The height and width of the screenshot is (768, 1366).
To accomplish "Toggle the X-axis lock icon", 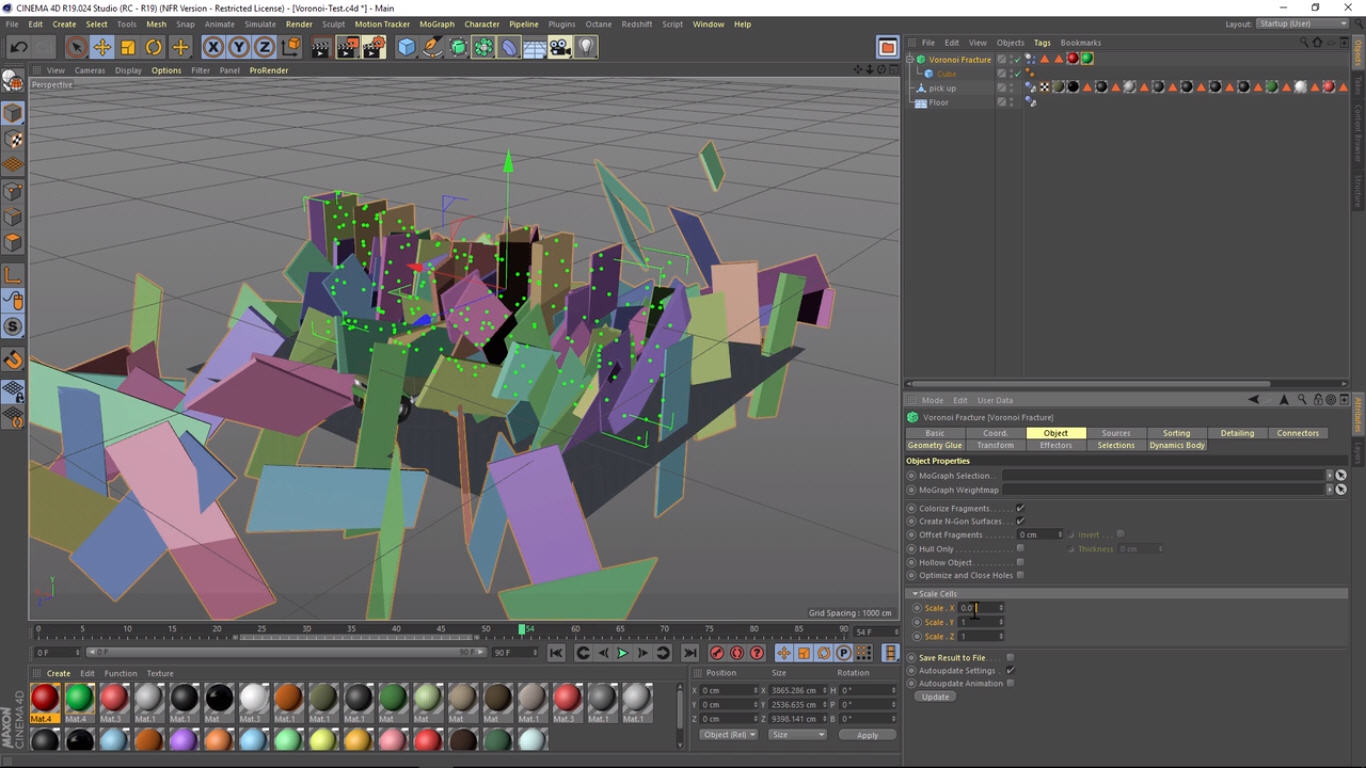I will click(x=213, y=47).
